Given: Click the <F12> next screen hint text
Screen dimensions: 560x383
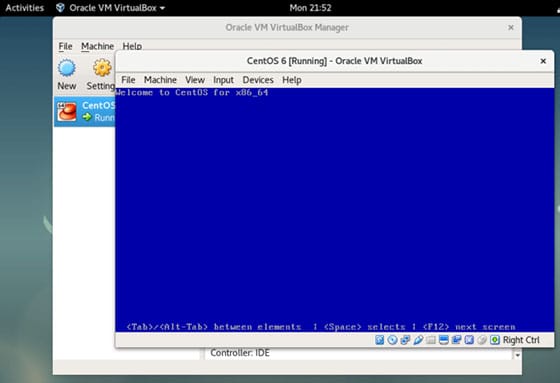Looking at the screenshot, I should pos(469,327).
